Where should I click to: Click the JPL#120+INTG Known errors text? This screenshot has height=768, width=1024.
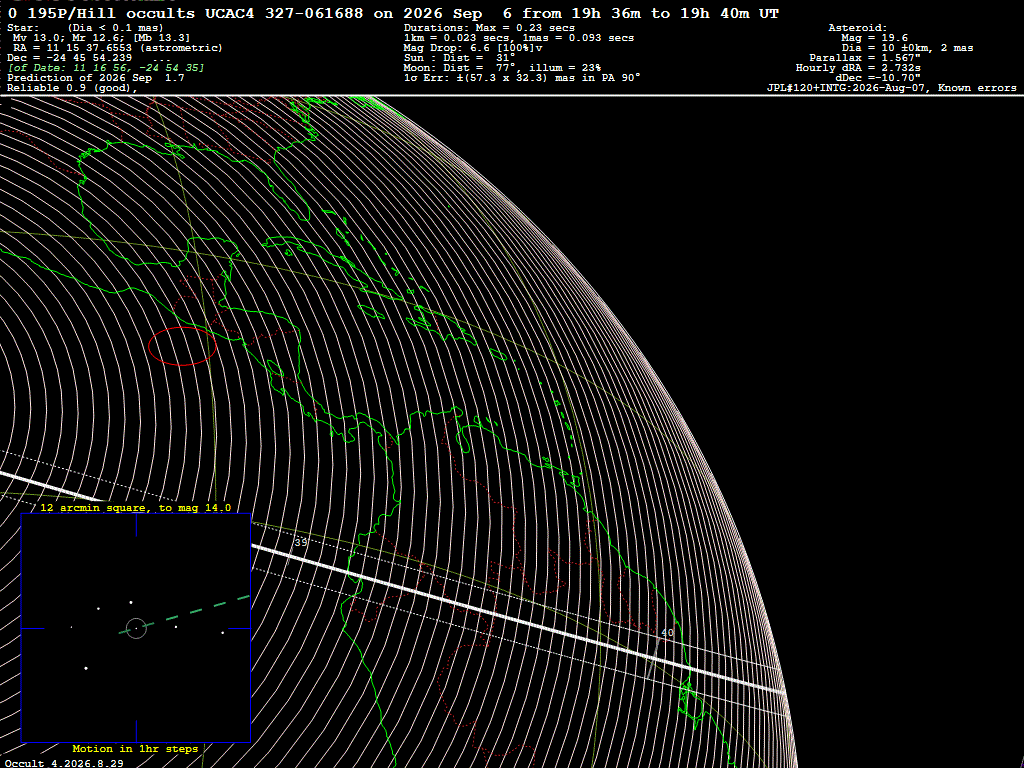891,88
